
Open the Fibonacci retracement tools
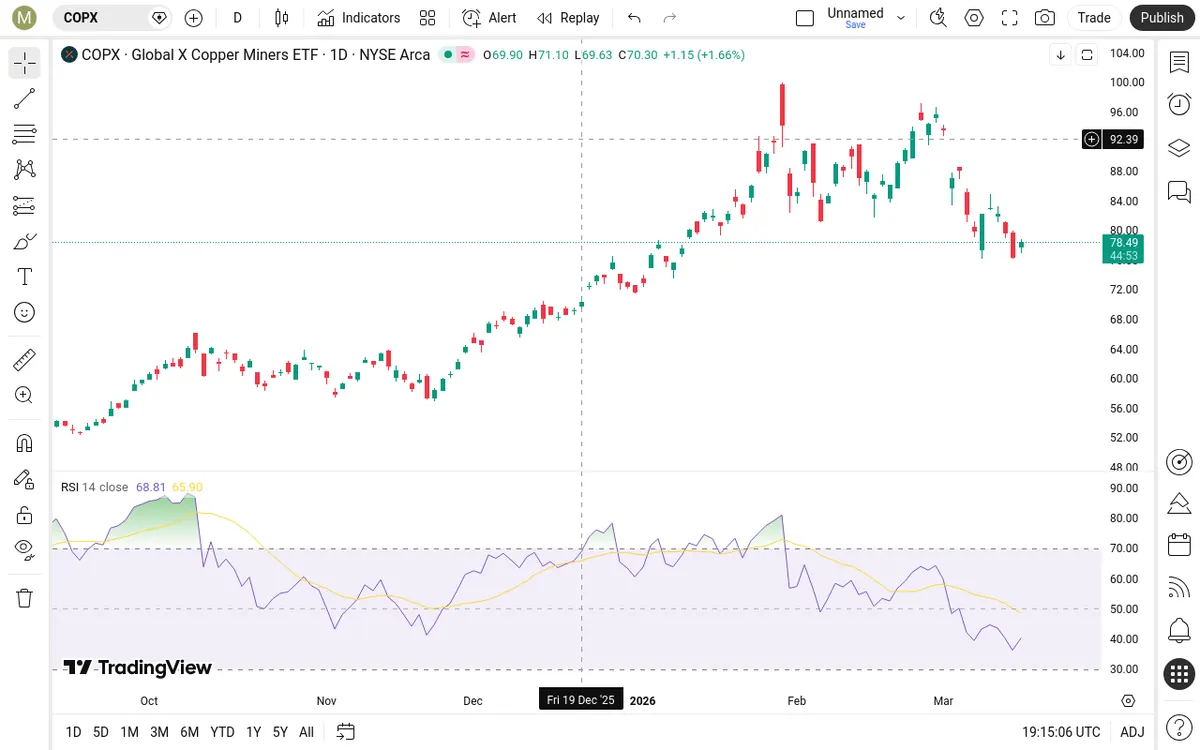(25, 134)
